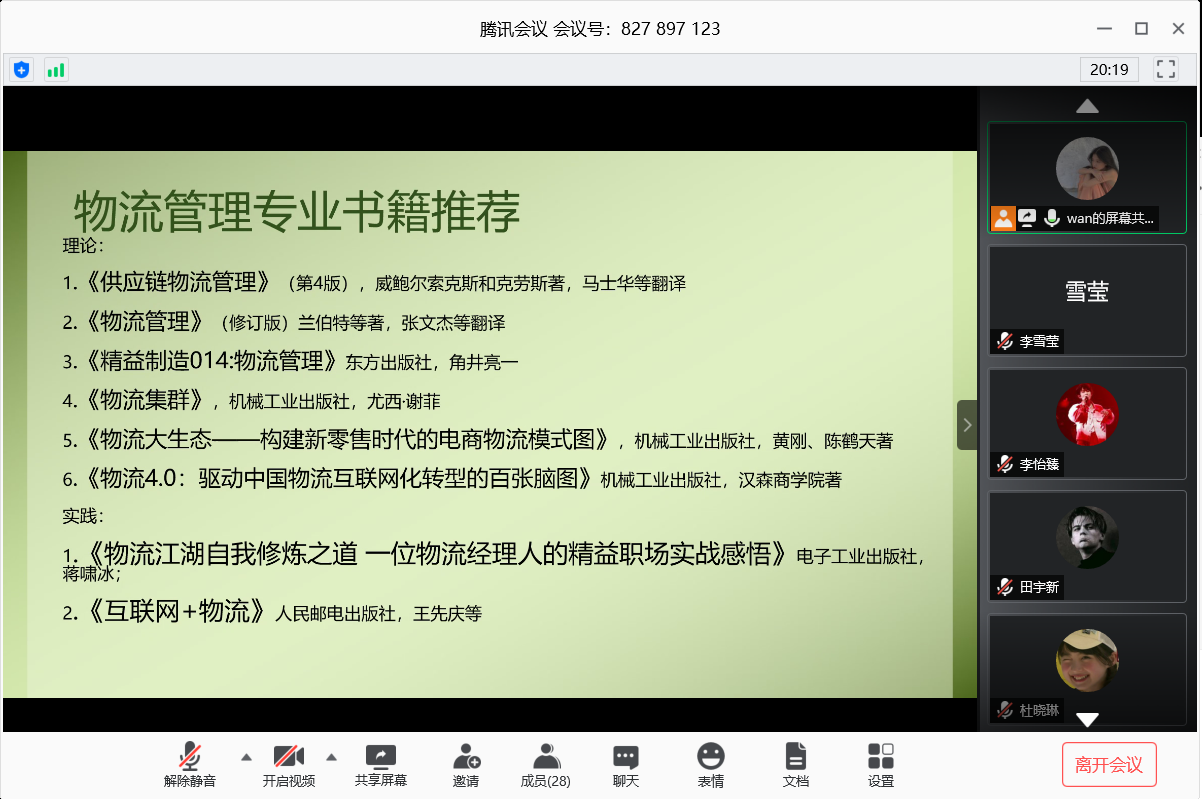The image size is (1202, 799).
Task: Click the name label 李怡臻
Action: pyautogui.click(x=1039, y=464)
